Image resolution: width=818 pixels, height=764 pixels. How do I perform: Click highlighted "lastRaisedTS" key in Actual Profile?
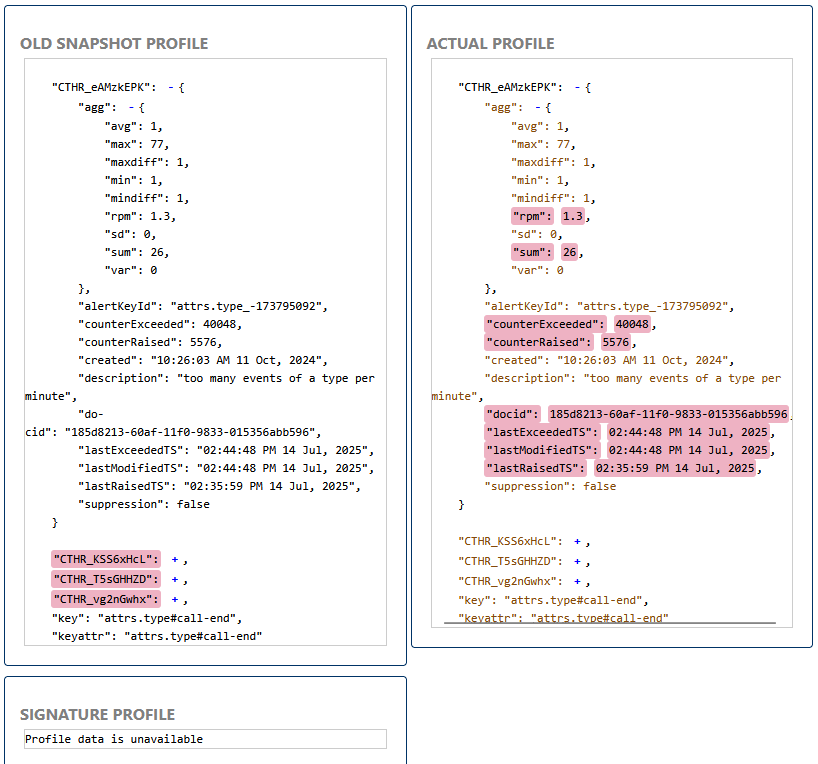[536, 468]
